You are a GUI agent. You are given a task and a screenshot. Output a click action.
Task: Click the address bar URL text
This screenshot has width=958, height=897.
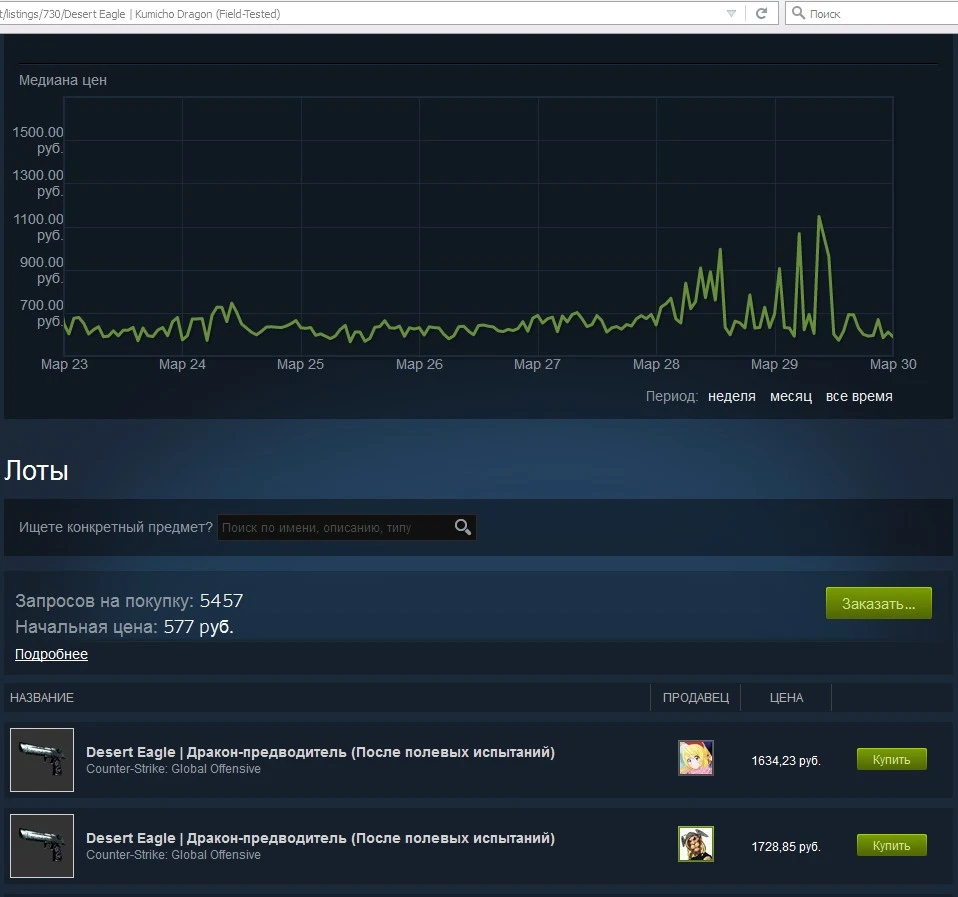tap(141, 13)
